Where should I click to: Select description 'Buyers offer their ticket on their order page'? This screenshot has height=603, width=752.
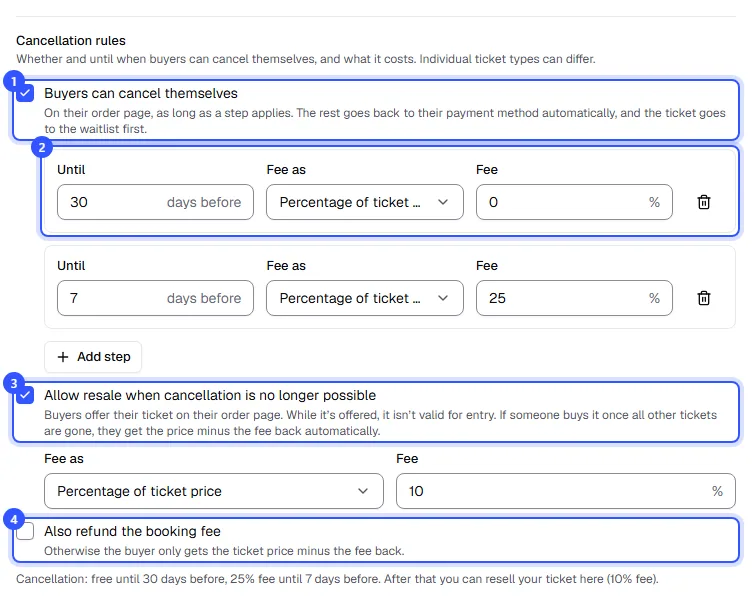(x=381, y=423)
